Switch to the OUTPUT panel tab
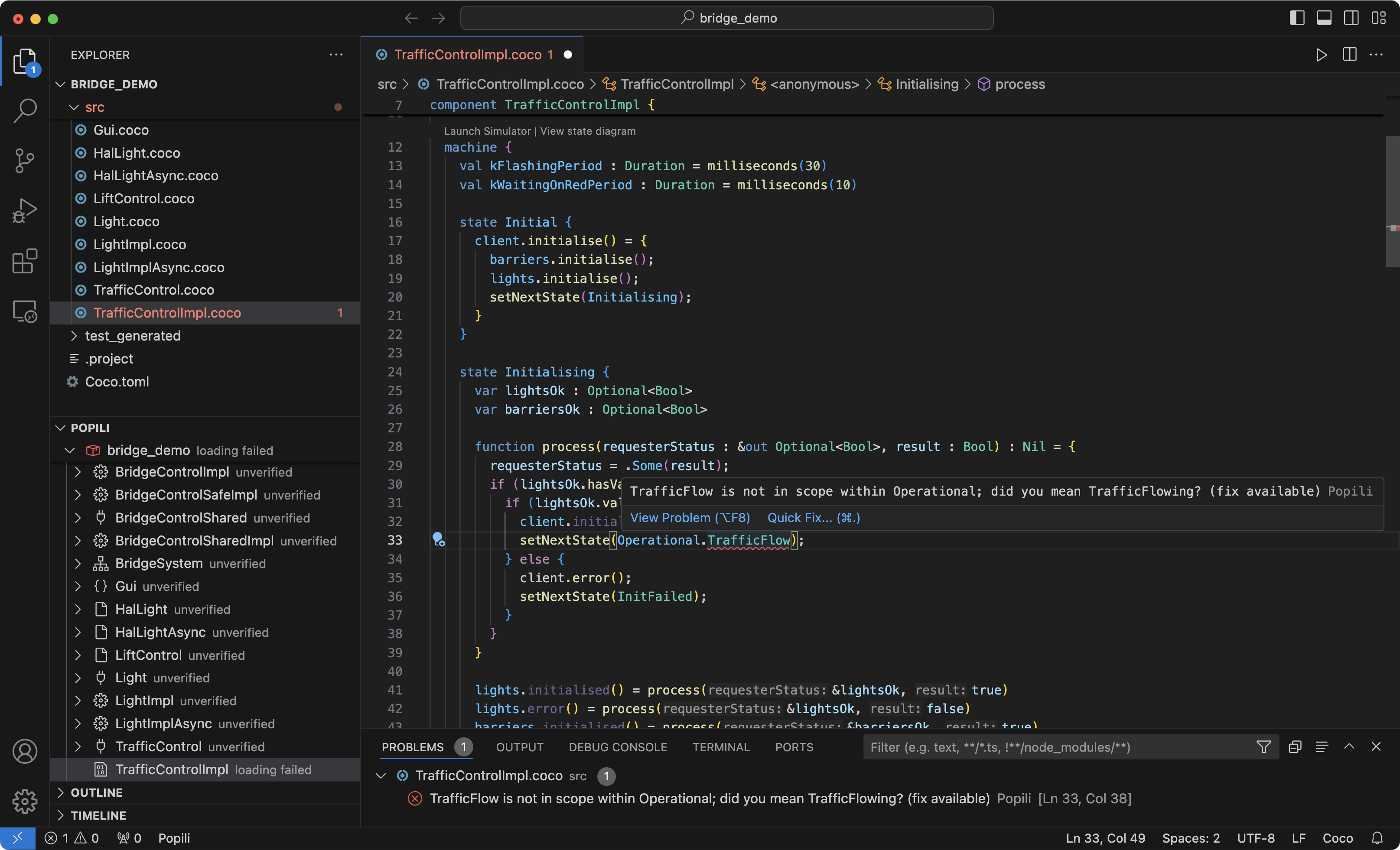The height and width of the screenshot is (850, 1400). pyautogui.click(x=519, y=746)
